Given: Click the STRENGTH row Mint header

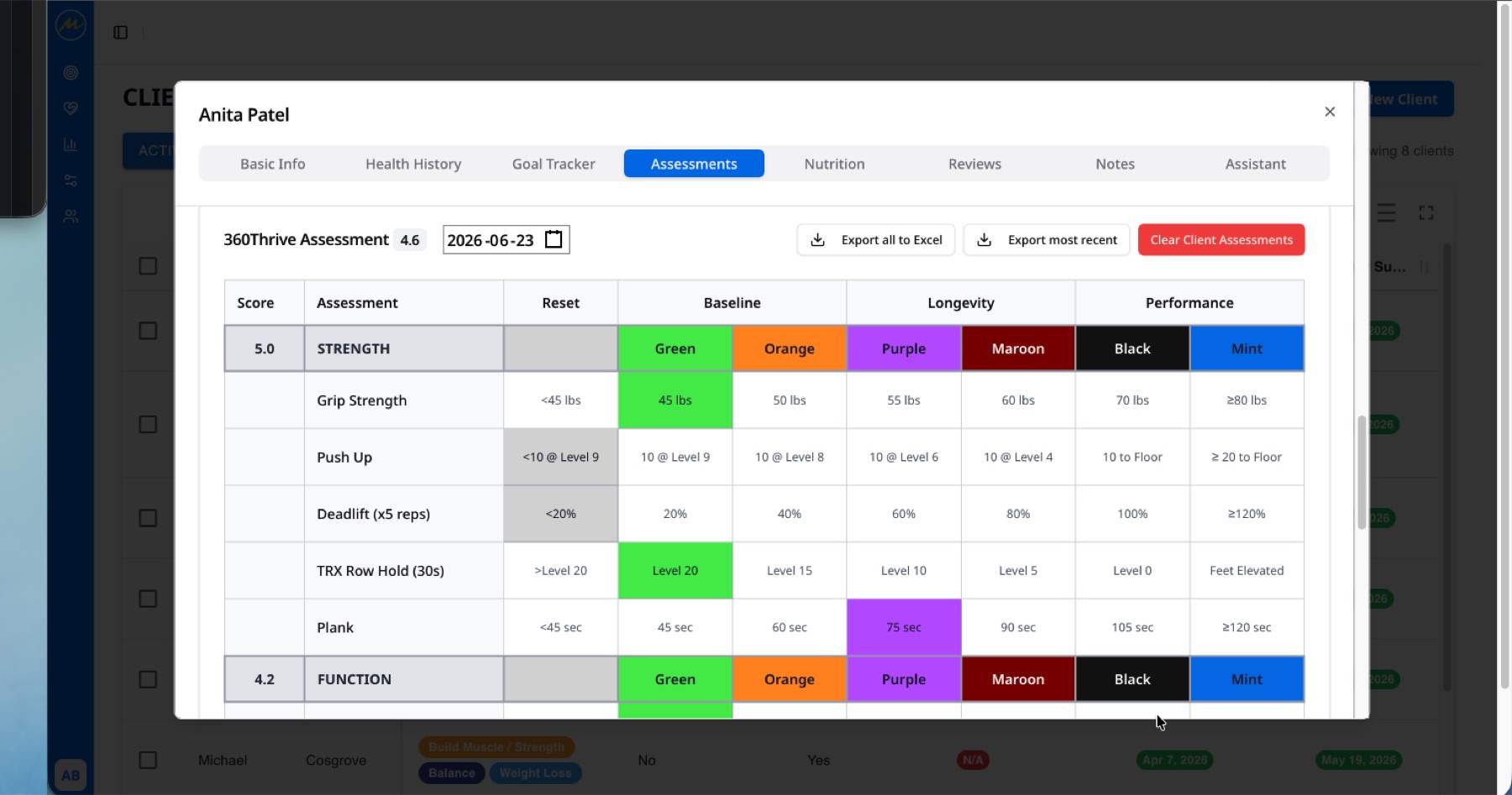Looking at the screenshot, I should click(1247, 348).
